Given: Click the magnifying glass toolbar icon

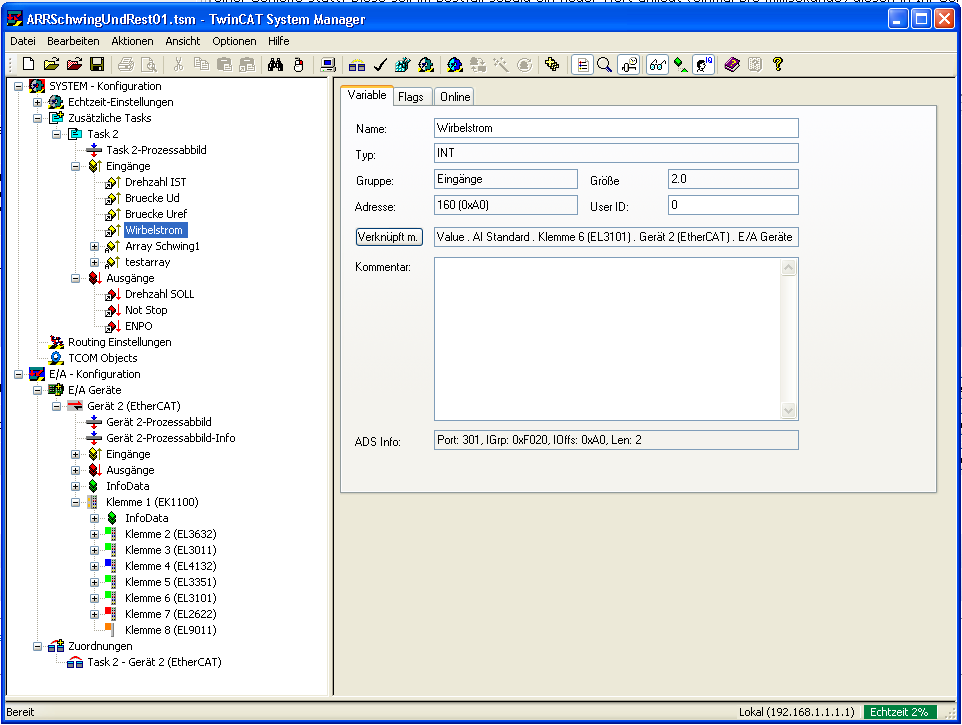Looking at the screenshot, I should 605,65.
